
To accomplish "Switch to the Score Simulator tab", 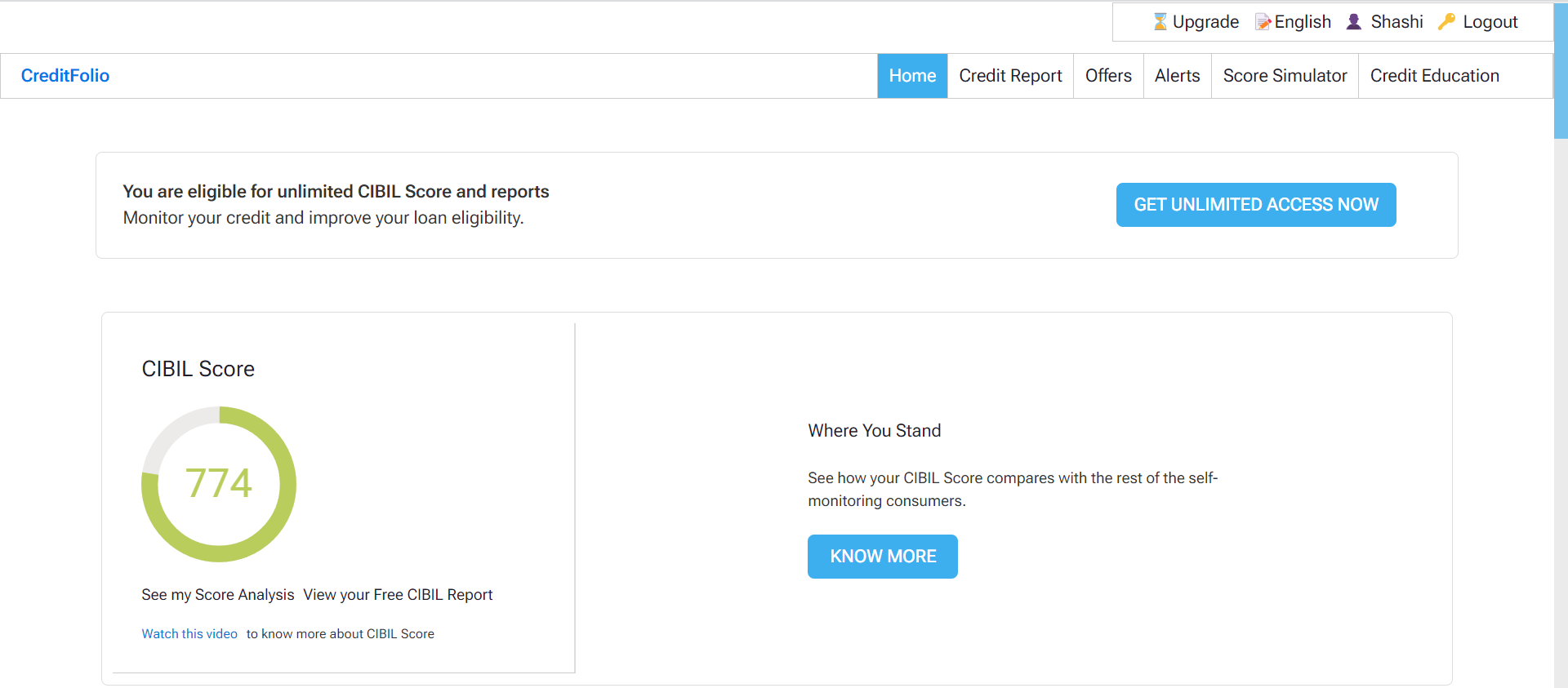I will tap(1285, 76).
